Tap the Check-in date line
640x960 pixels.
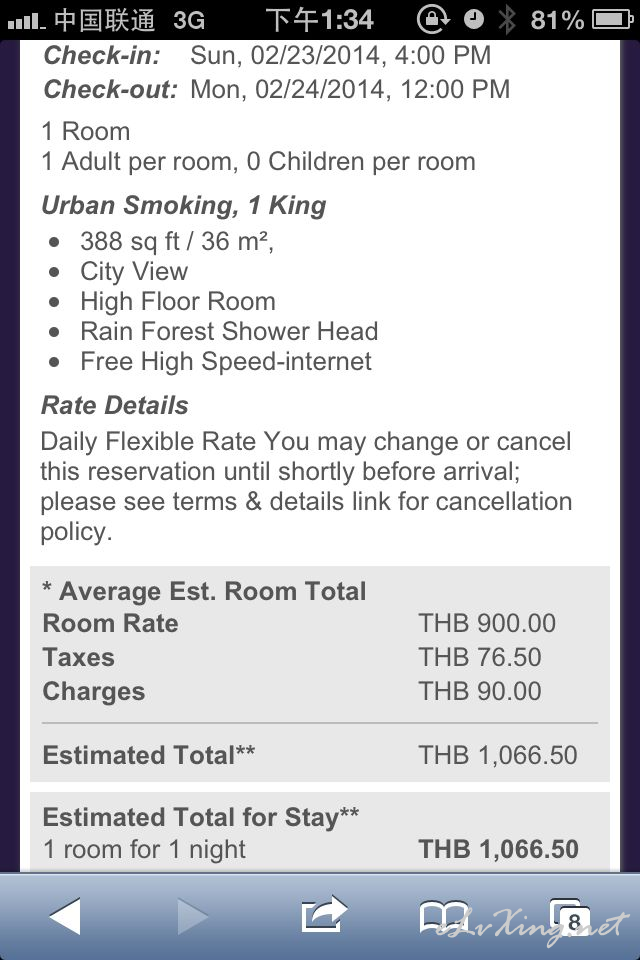[267, 55]
